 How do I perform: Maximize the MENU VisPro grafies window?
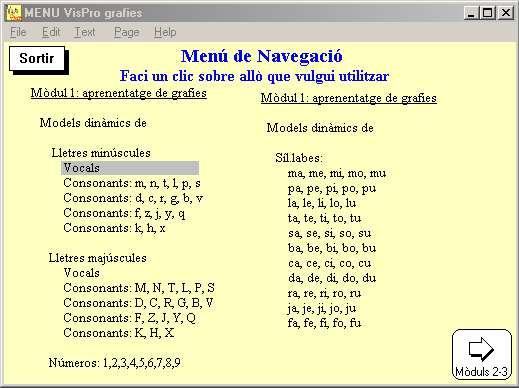point(487,13)
